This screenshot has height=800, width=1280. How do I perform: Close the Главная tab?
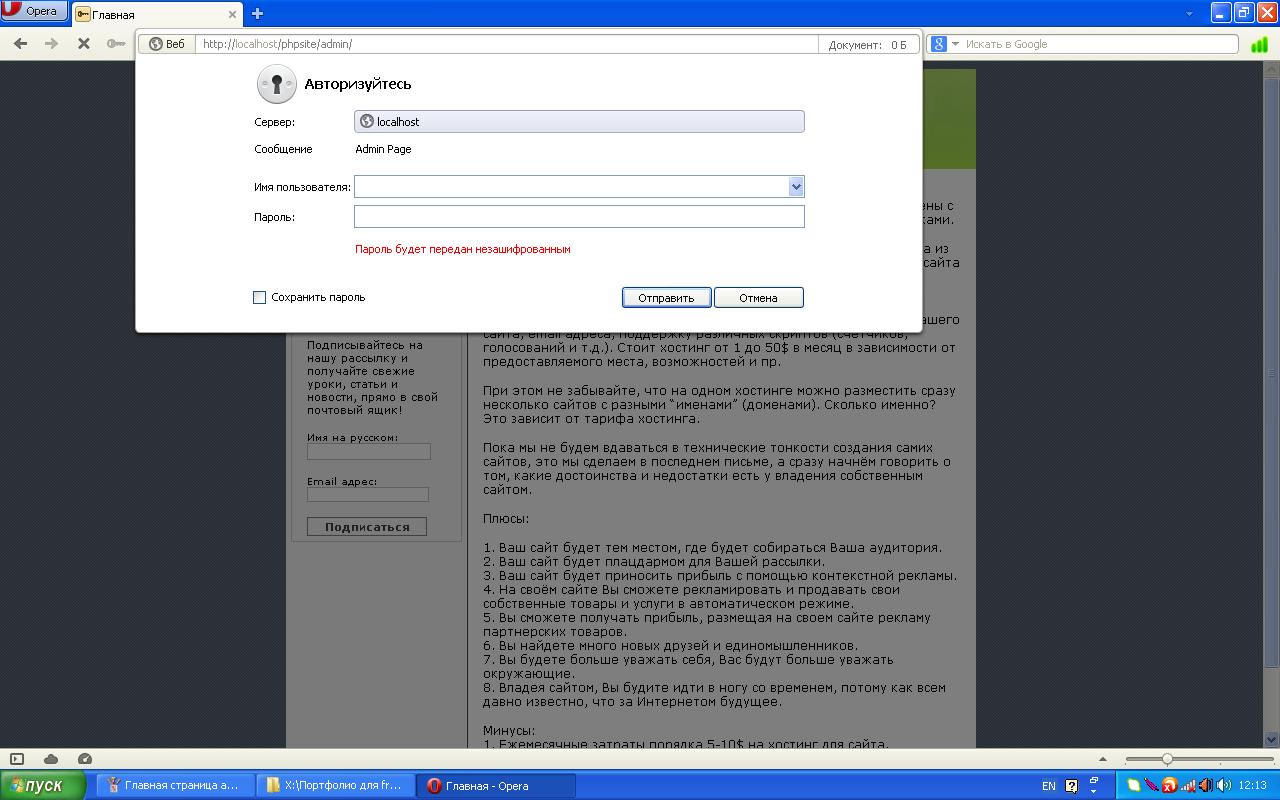(x=233, y=14)
